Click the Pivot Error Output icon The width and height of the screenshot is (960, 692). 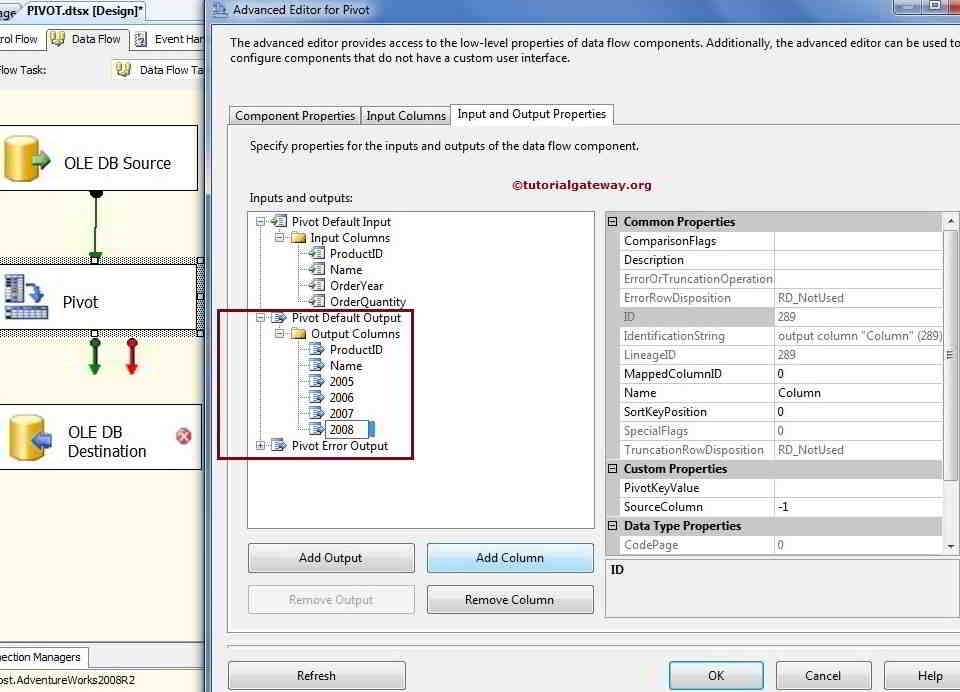click(278, 446)
